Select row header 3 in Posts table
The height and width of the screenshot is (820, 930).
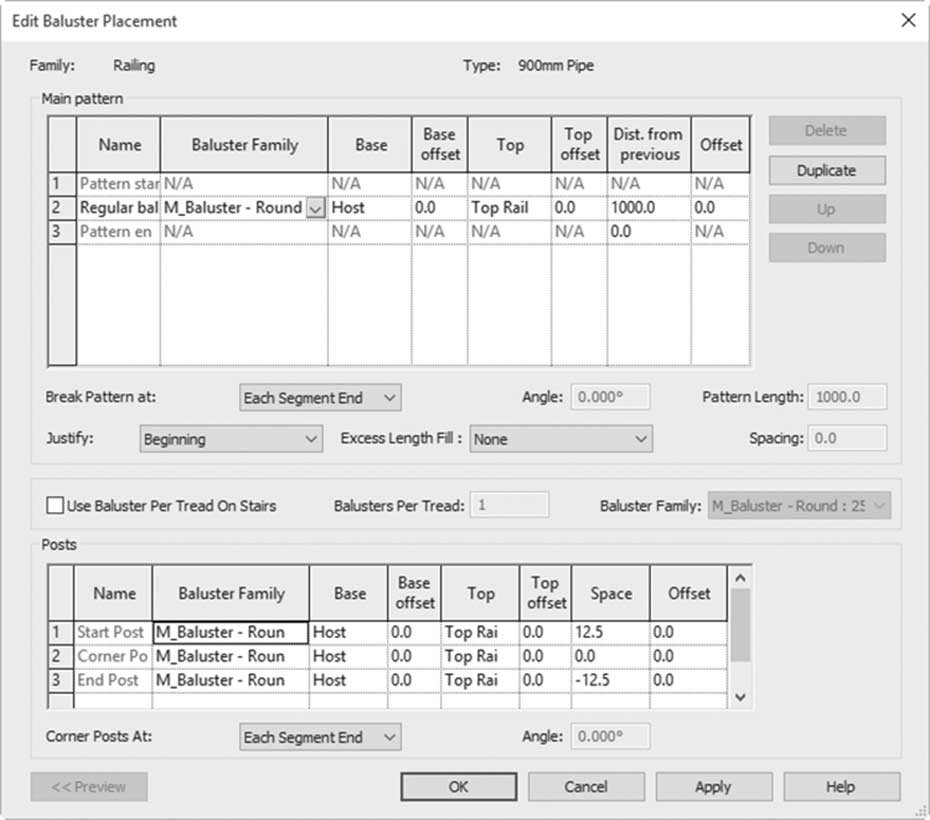pos(61,680)
